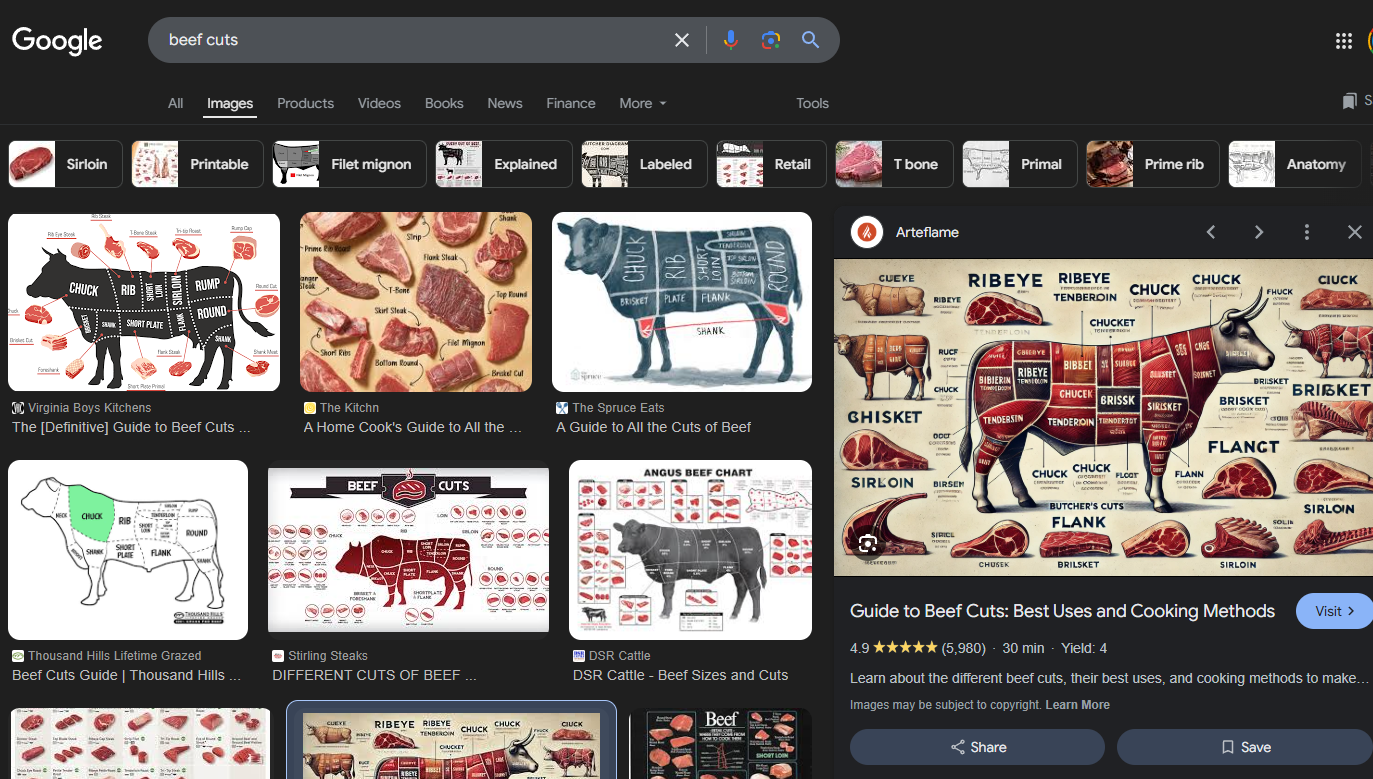
Task: Click The Kitchn source name
Action: pyautogui.click(x=349, y=407)
